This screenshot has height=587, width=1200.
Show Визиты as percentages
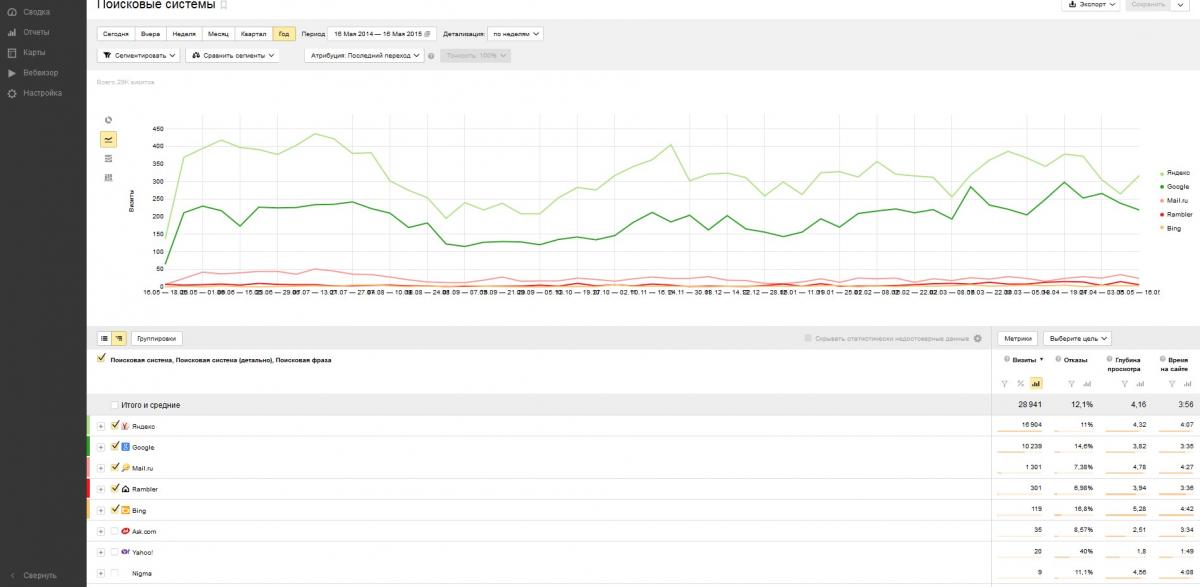[1020, 383]
